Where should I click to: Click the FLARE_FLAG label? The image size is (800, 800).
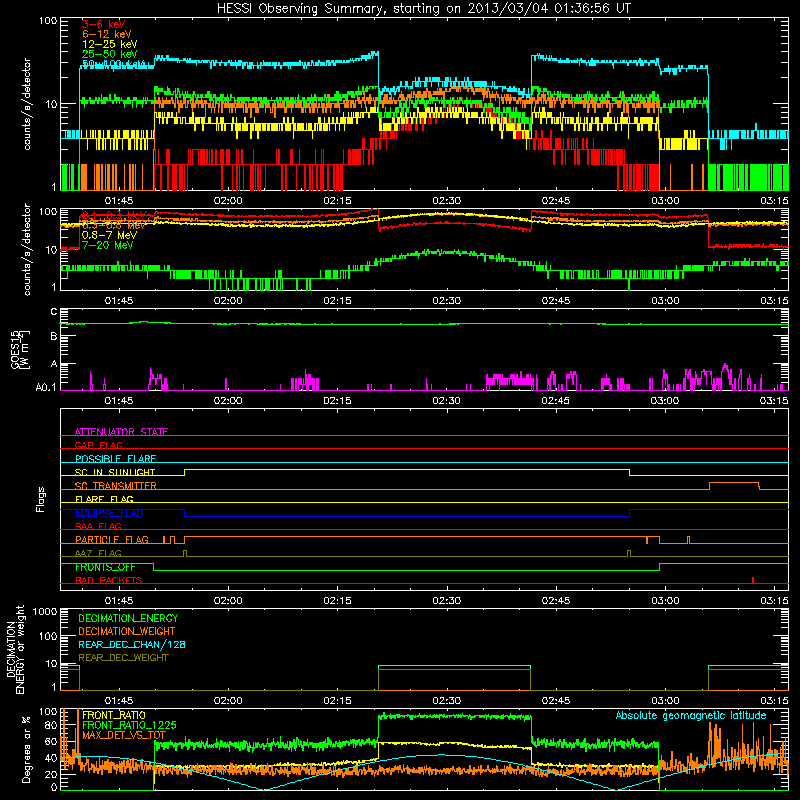104,499
